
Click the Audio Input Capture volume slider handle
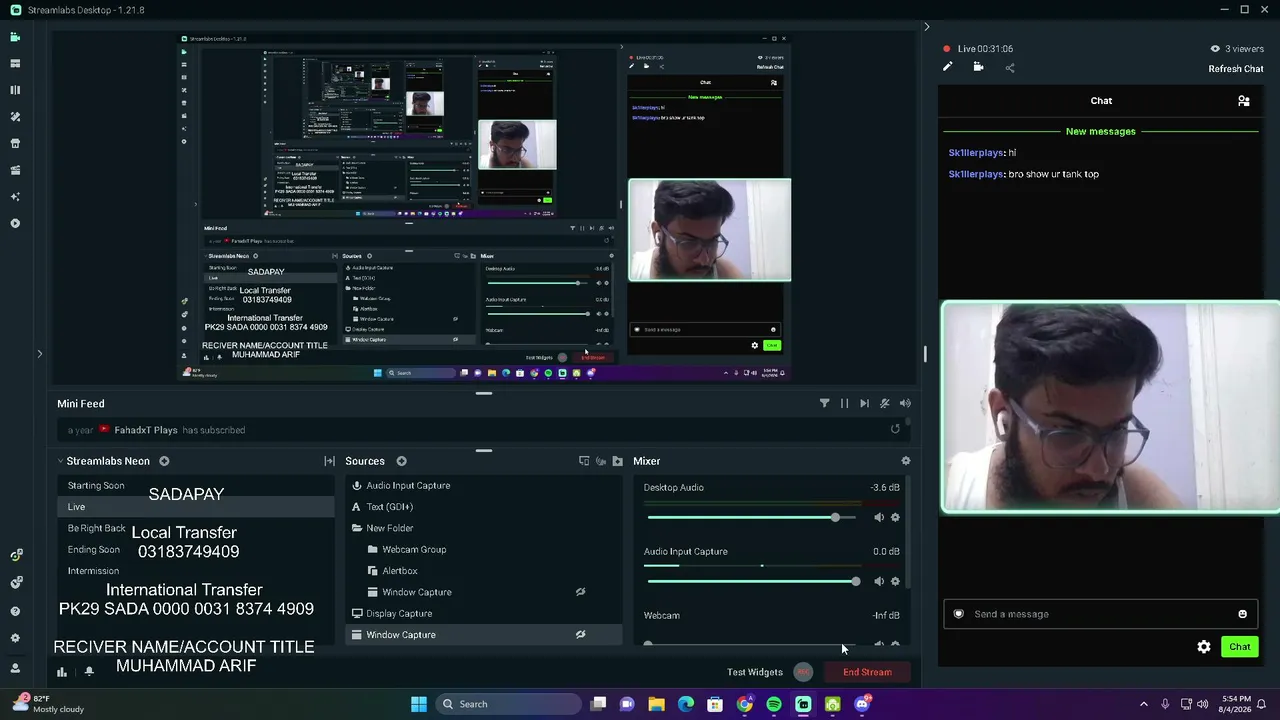pyautogui.click(x=855, y=581)
